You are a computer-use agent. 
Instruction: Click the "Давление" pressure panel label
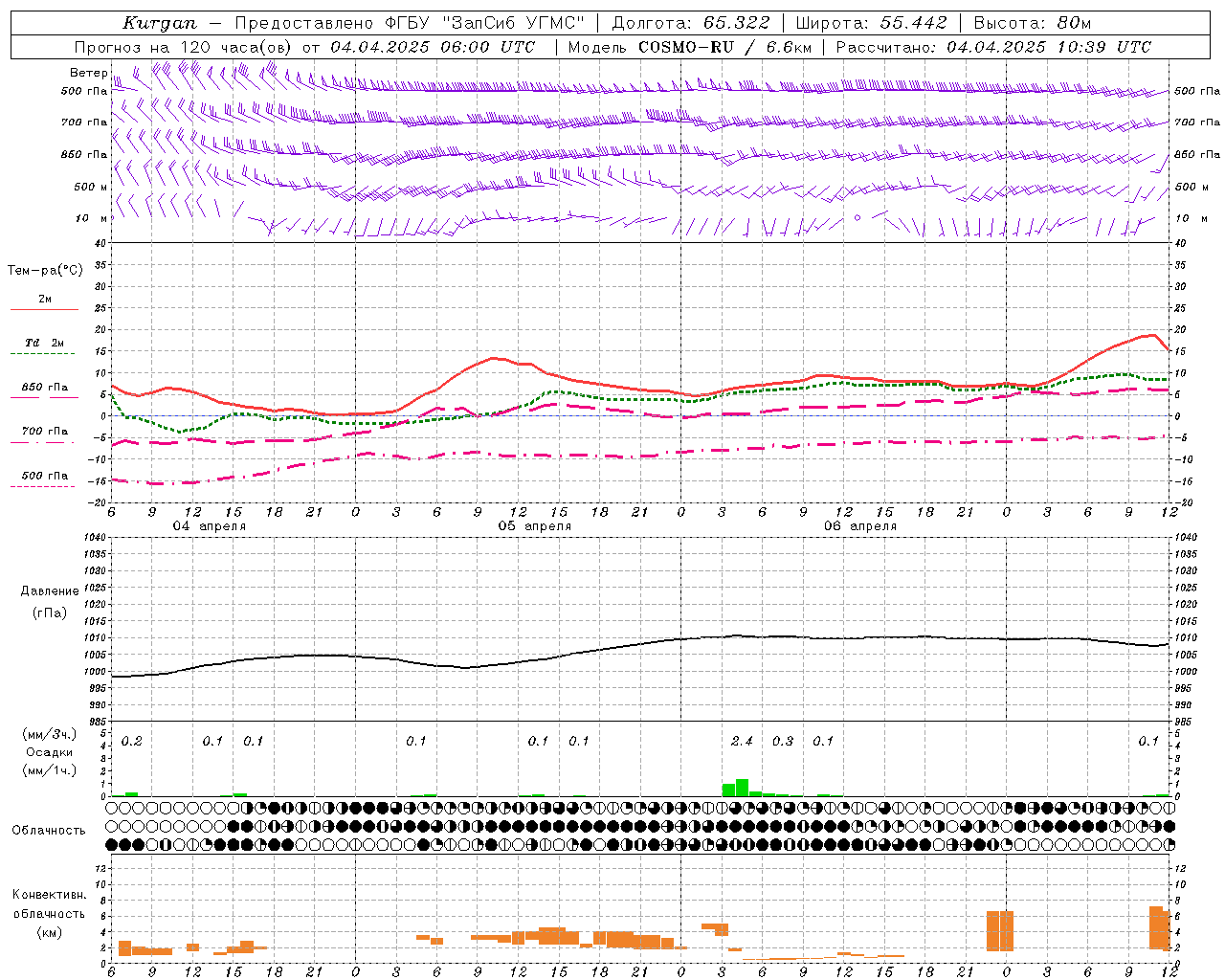point(50,591)
